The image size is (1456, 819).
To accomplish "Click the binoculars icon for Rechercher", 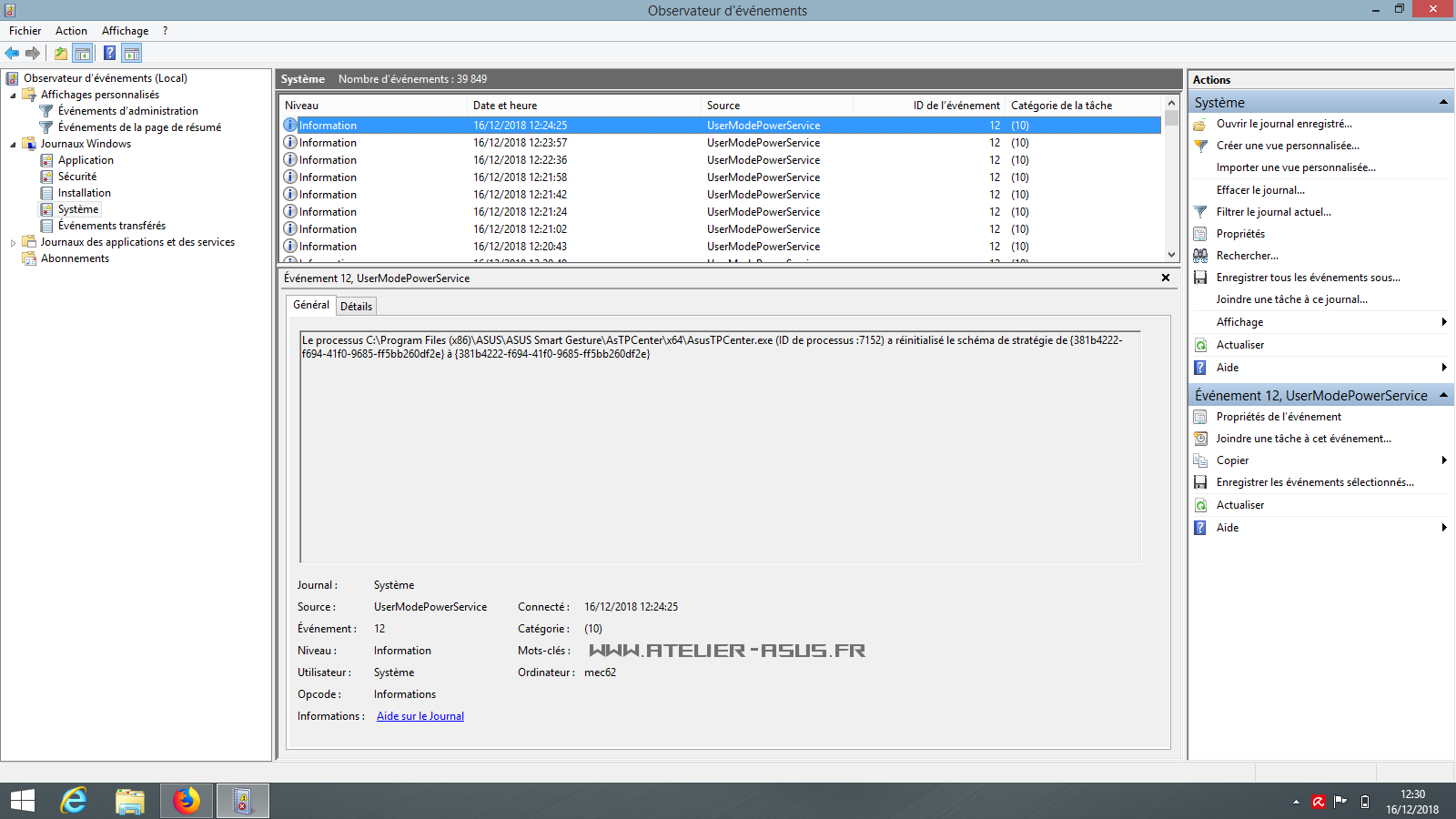I will [x=1200, y=256].
